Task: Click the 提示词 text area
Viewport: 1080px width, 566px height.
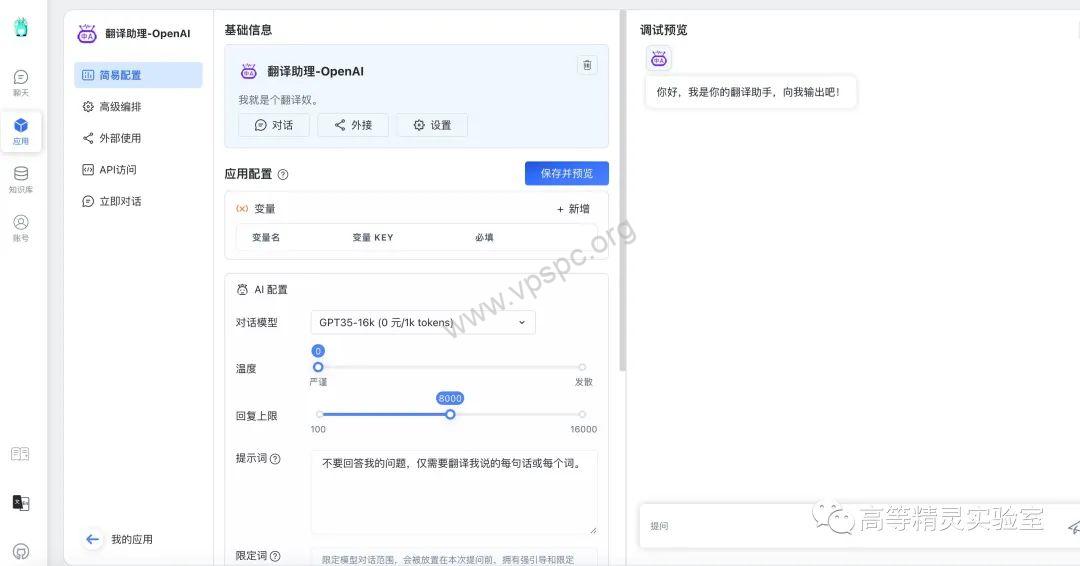Action: (454, 492)
